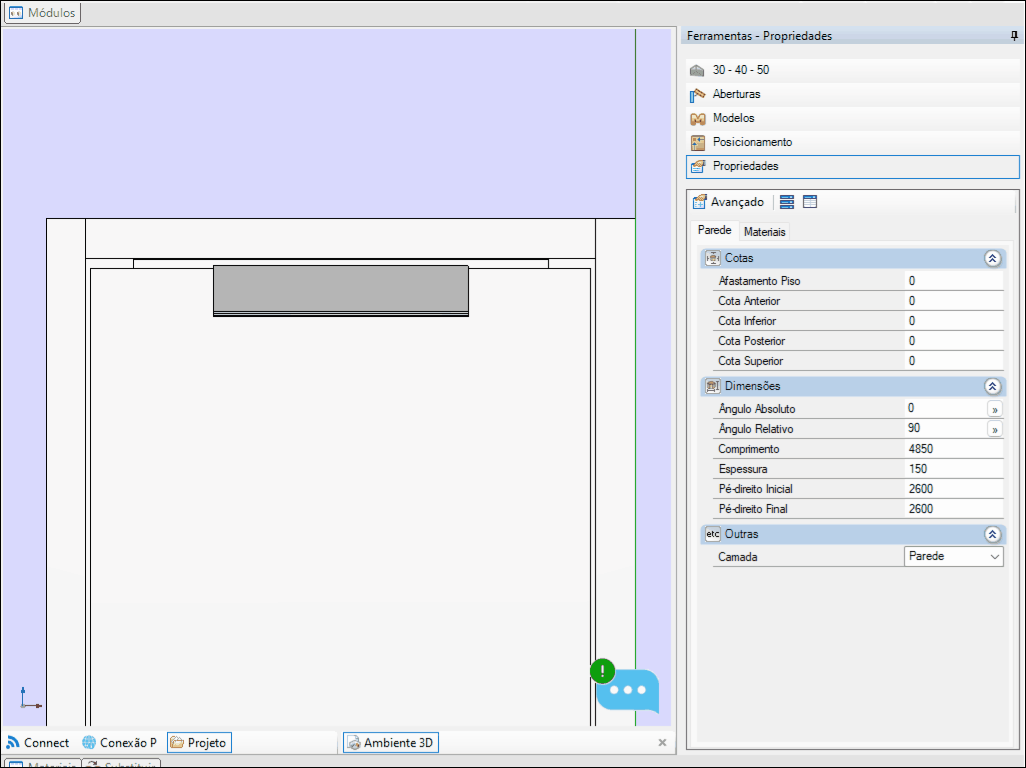Viewport: 1026px width, 768px height.
Task: Select the Modelos tool section
Action: 733,118
